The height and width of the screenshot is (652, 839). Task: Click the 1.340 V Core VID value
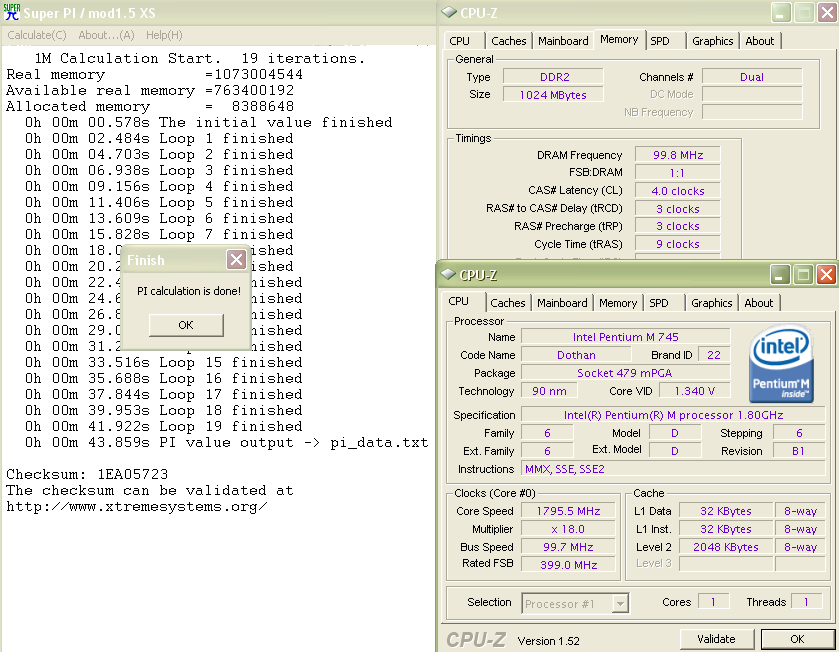[x=695, y=391]
